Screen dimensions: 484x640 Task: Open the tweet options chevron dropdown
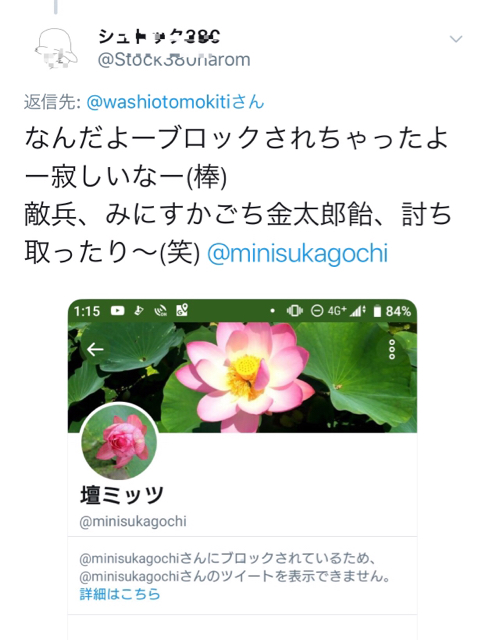[456, 39]
